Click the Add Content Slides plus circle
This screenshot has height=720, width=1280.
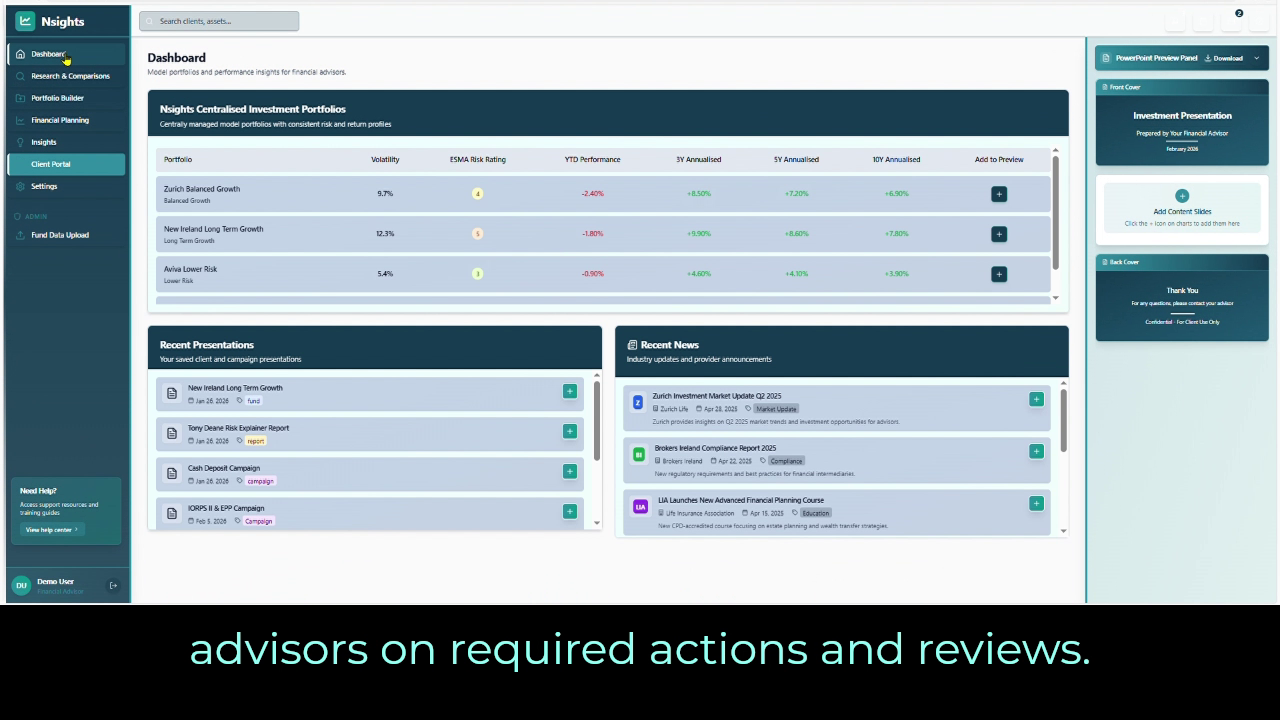tap(1182, 196)
